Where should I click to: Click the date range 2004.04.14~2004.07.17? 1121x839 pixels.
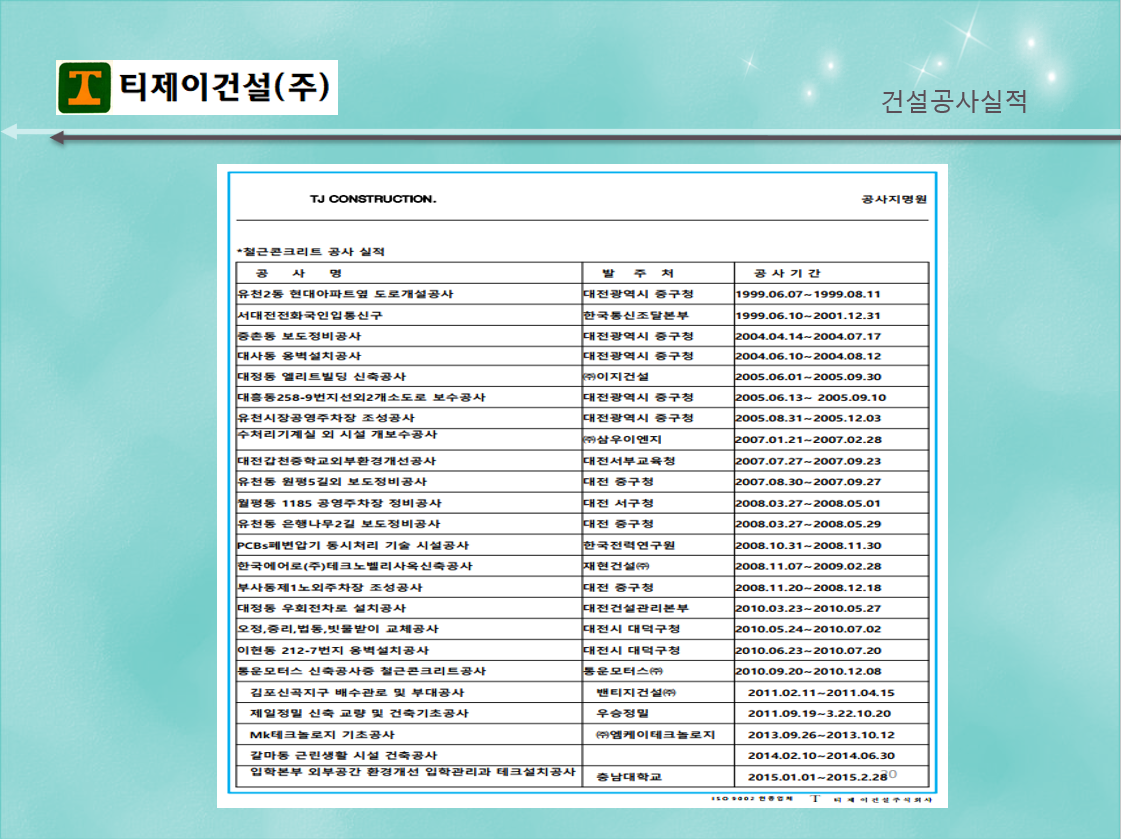tap(808, 336)
